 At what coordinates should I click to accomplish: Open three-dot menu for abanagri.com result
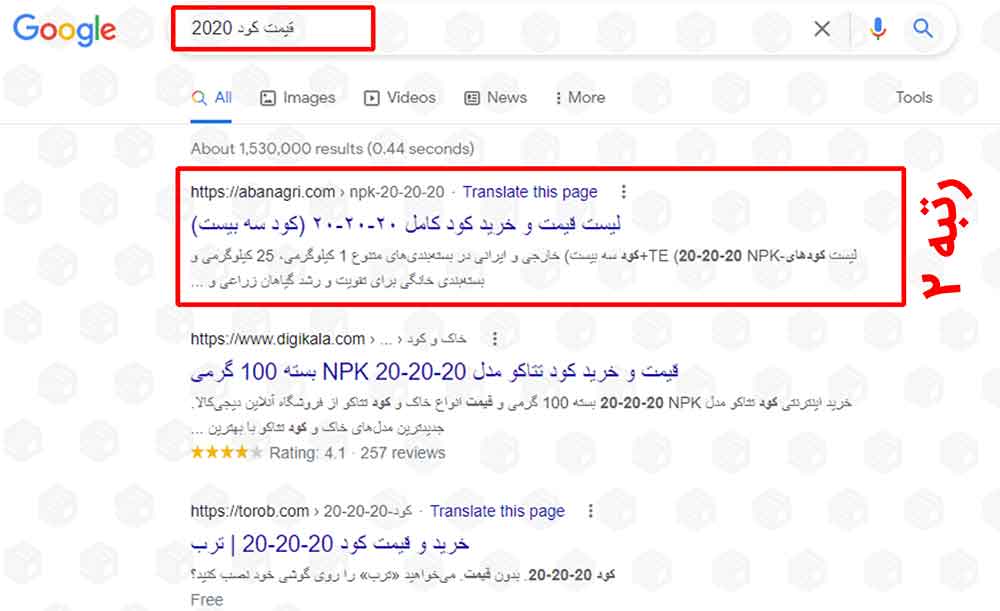624,192
